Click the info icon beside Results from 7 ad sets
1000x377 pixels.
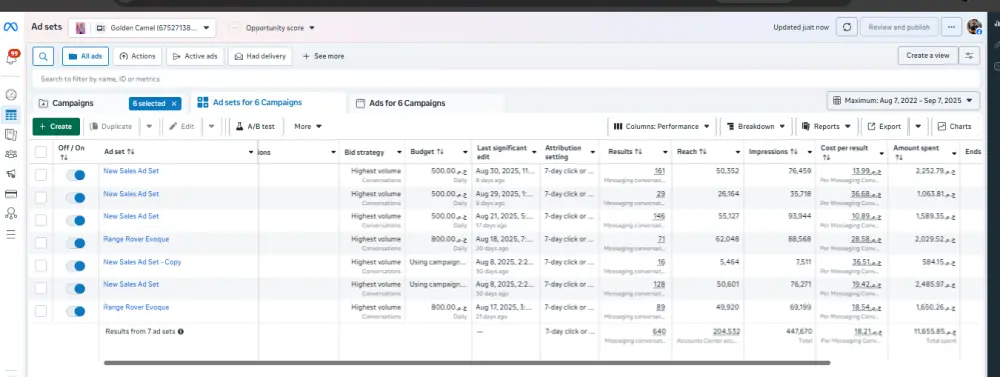(181, 332)
